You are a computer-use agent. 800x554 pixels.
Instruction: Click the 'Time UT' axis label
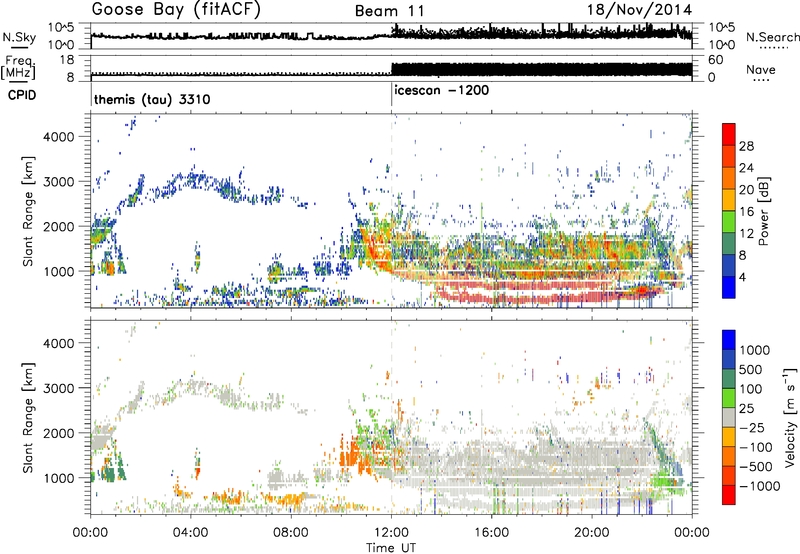click(x=391, y=548)
